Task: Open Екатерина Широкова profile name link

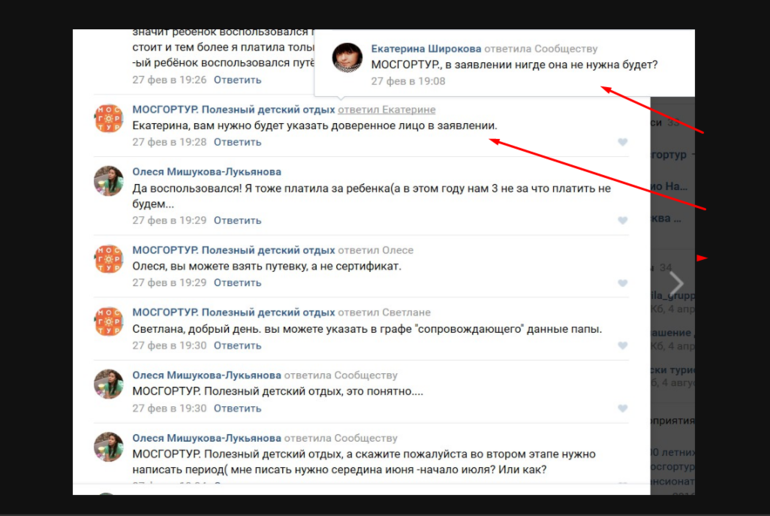Action: coord(426,49)
